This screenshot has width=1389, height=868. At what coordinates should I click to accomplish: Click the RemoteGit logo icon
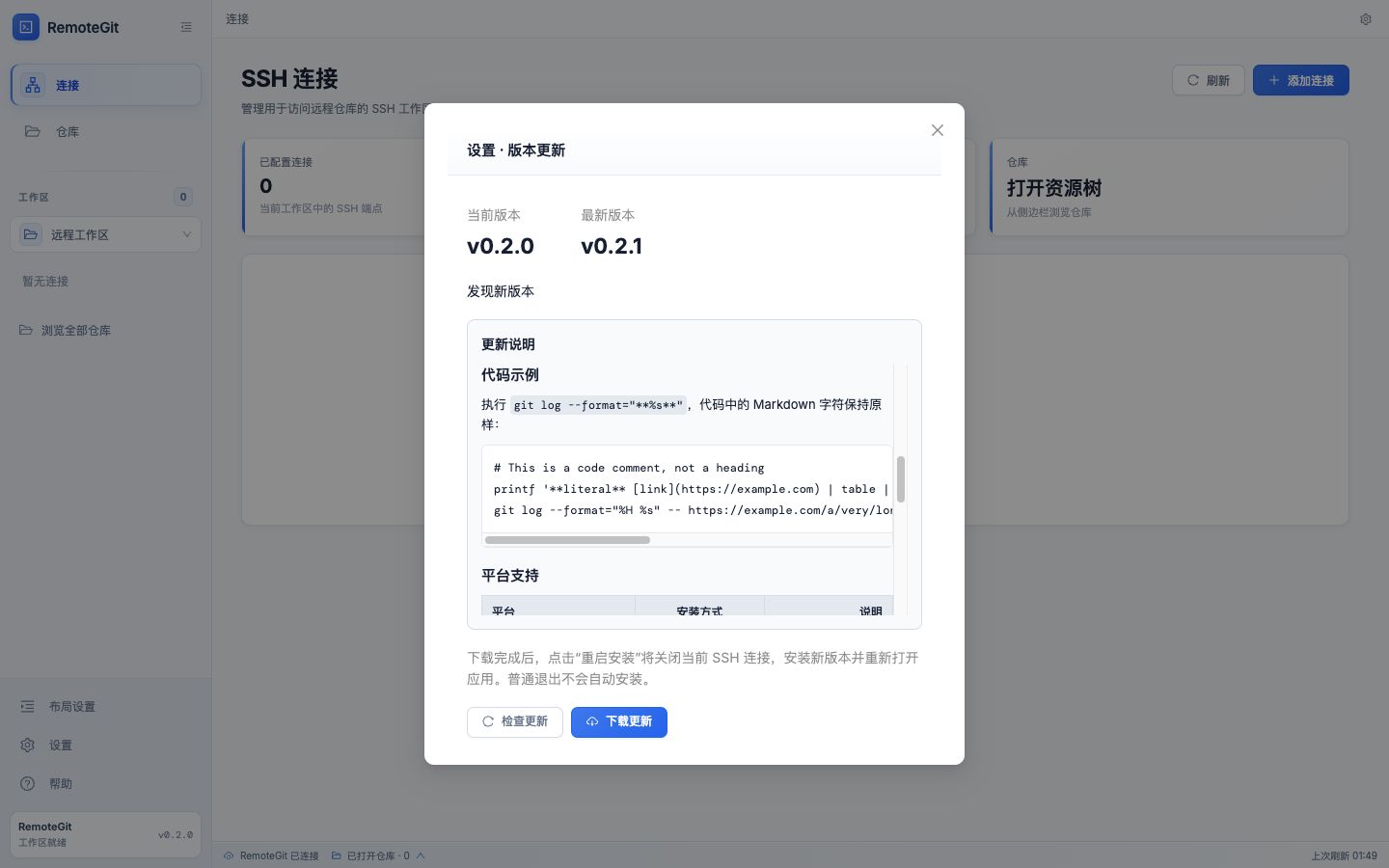tap(26, 27)
